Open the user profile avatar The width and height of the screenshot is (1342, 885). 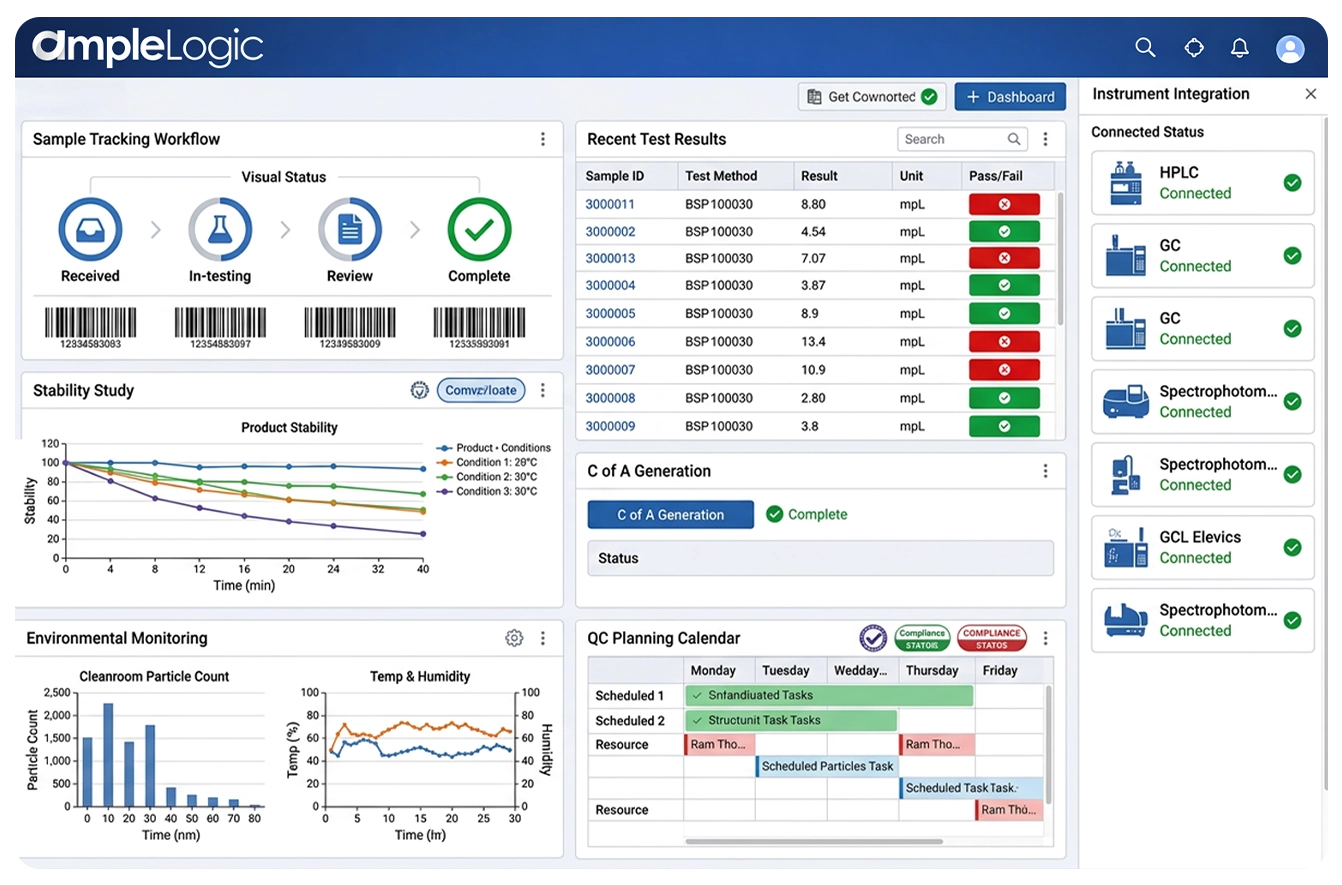point(1290,48)
